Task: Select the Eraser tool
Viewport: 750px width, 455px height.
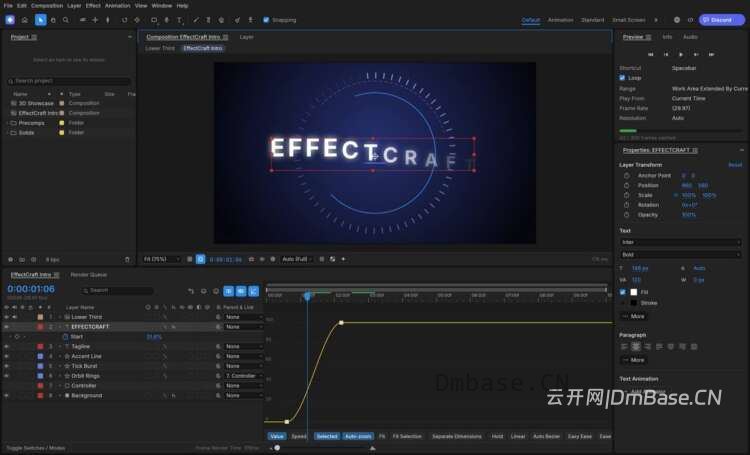Action: 221,20
